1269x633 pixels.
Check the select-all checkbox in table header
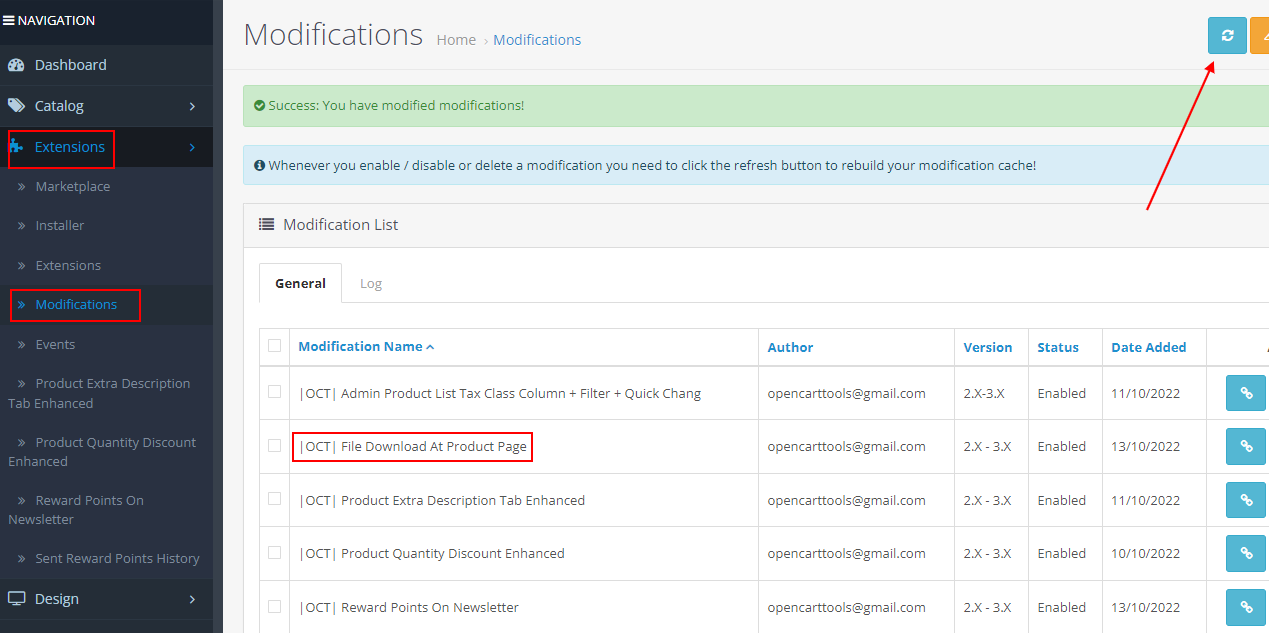coord(275,346)
